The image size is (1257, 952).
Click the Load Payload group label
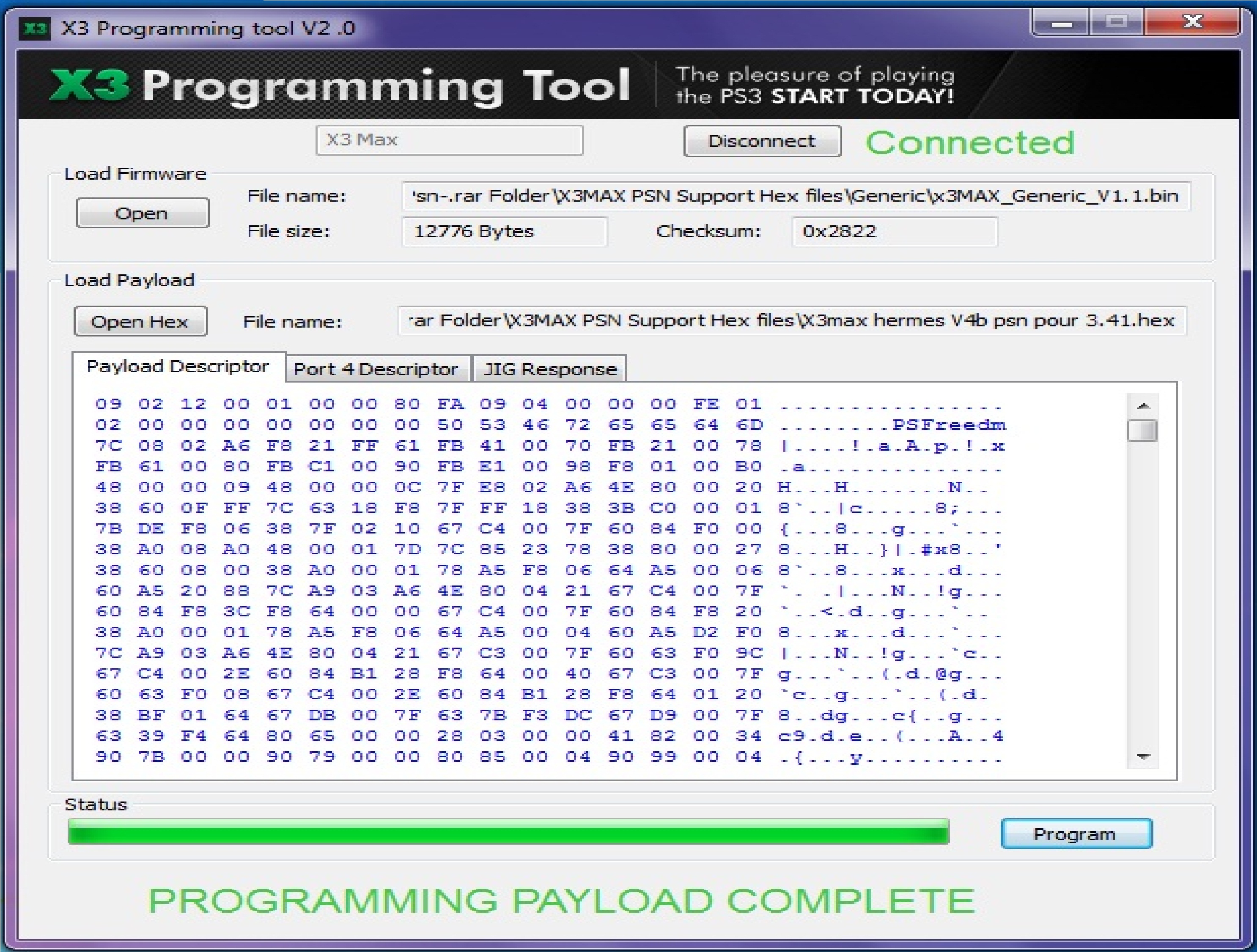click(x=129, y=280)
